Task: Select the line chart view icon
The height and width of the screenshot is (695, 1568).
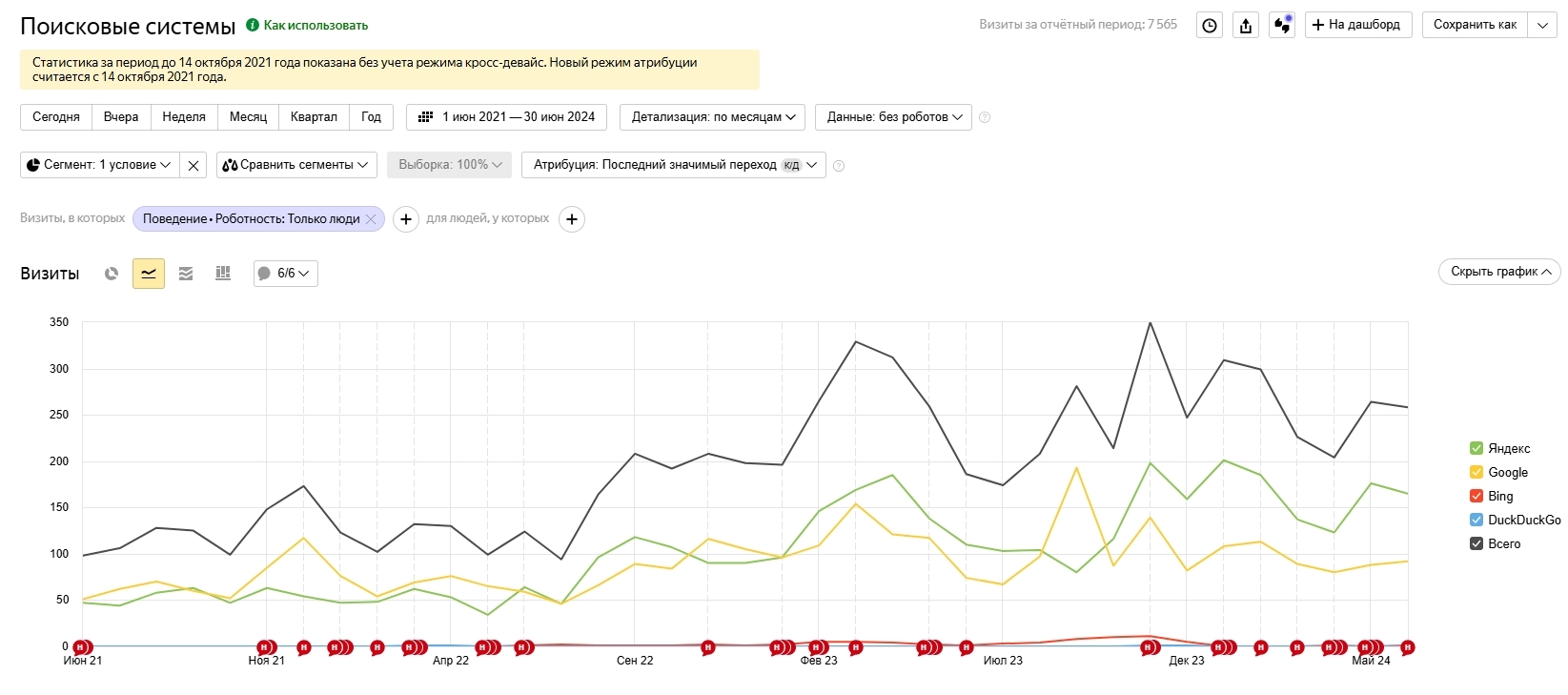Action: (149, 274)
